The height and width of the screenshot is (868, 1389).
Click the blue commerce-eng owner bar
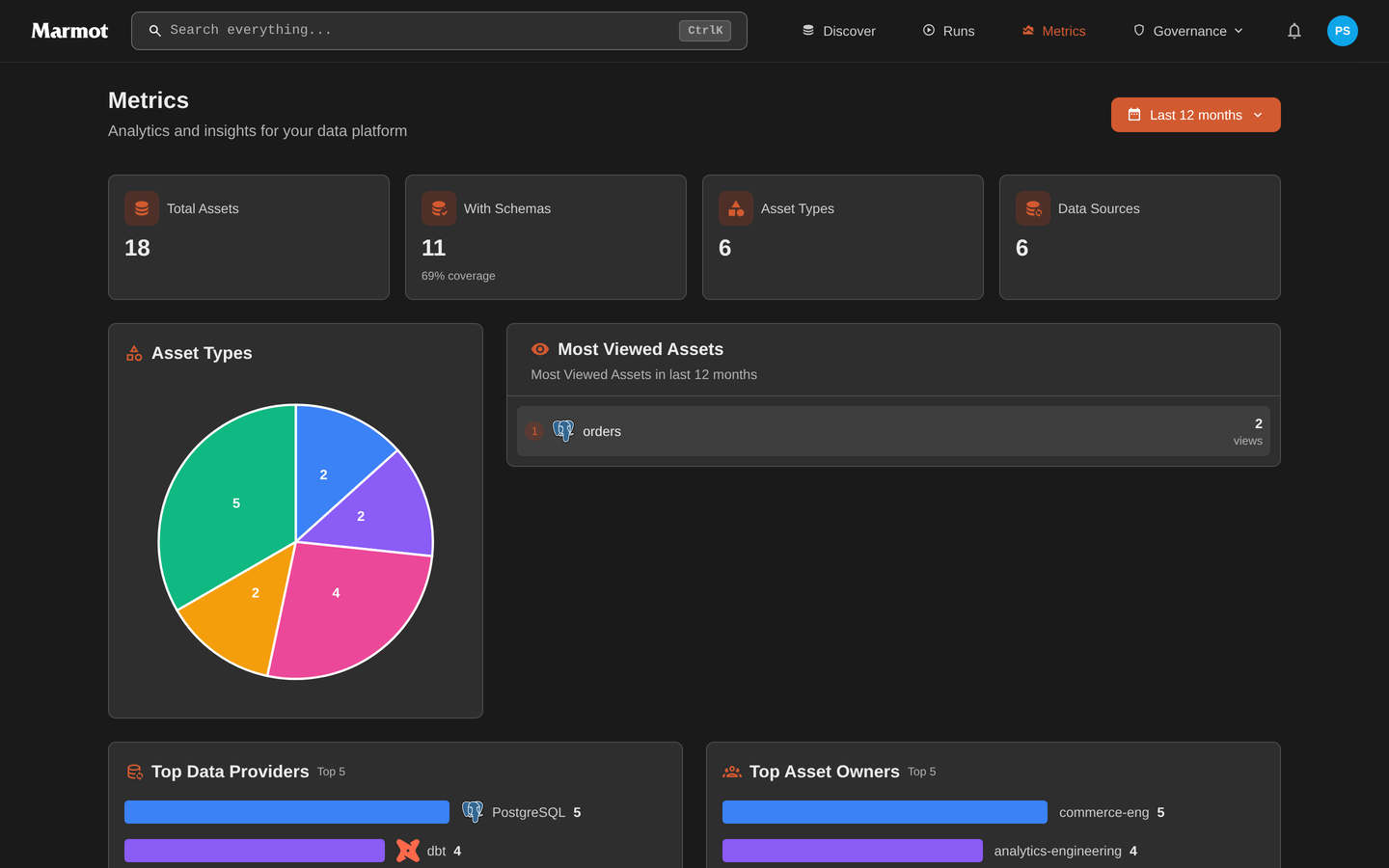coord(885,812)
